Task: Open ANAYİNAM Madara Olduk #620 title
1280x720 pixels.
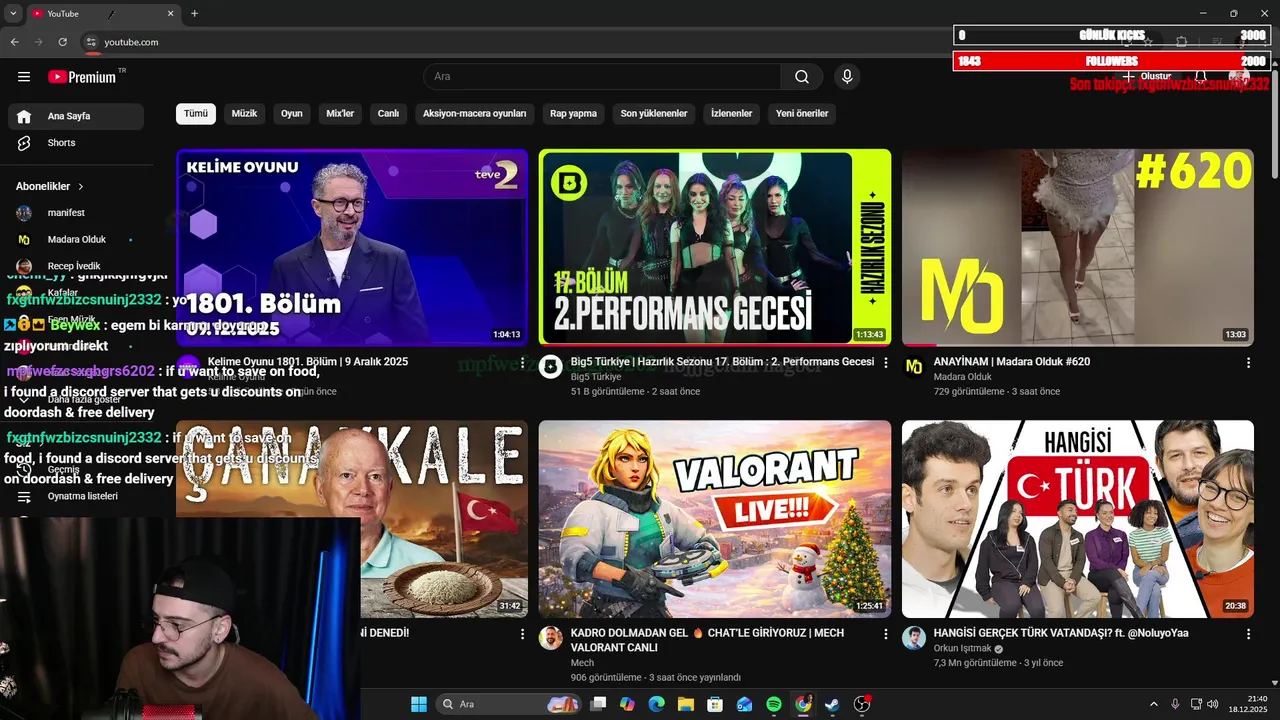Action: 1011,362
